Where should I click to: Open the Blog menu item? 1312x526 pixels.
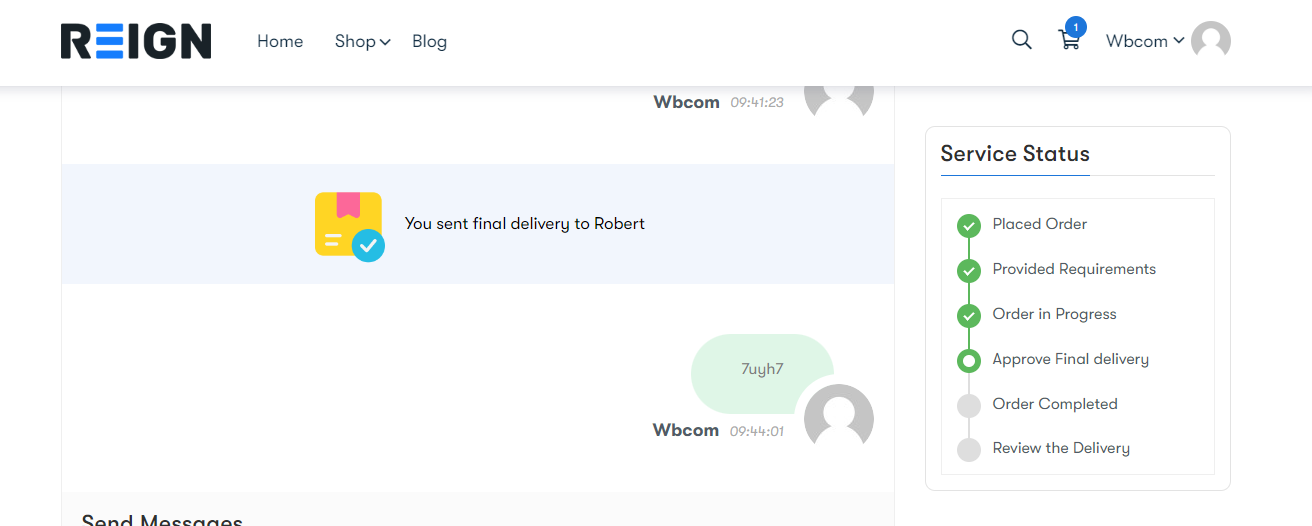click(429, 41)
